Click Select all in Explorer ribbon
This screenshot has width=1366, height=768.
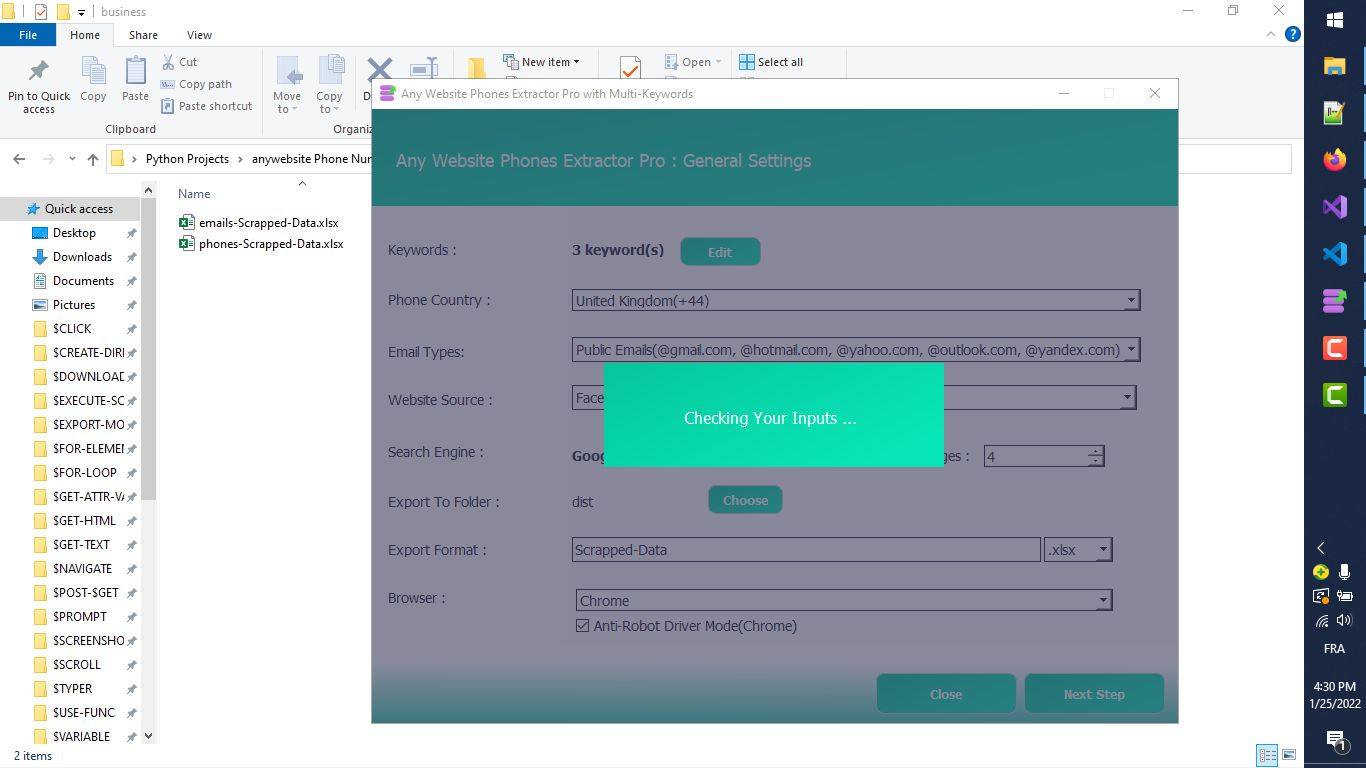coord(771,62)
